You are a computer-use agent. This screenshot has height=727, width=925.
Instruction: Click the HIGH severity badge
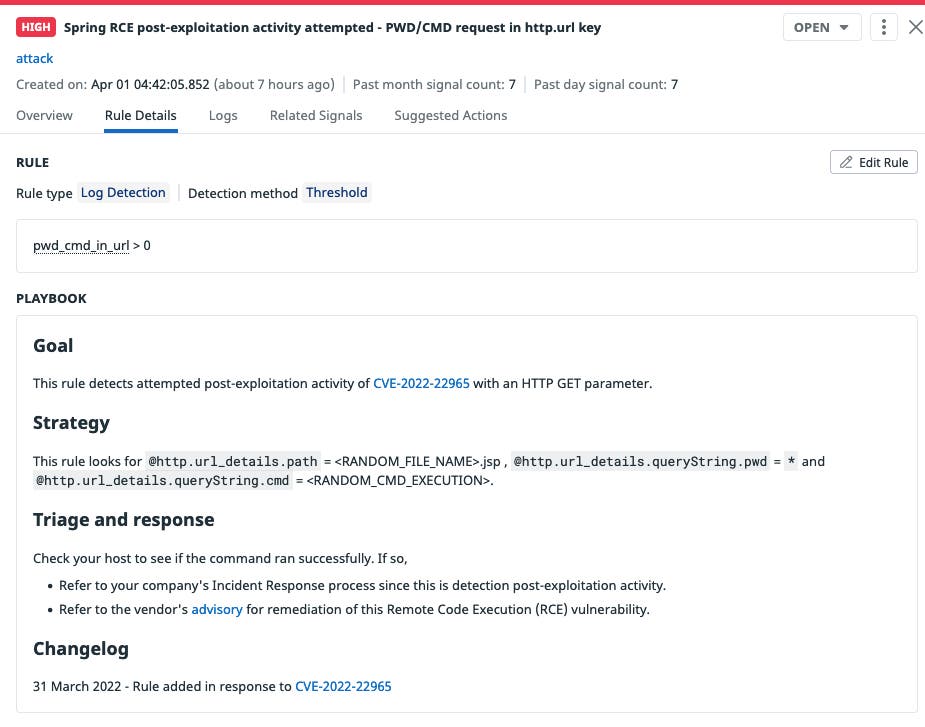pyautogui.click(x=34, y=27)
